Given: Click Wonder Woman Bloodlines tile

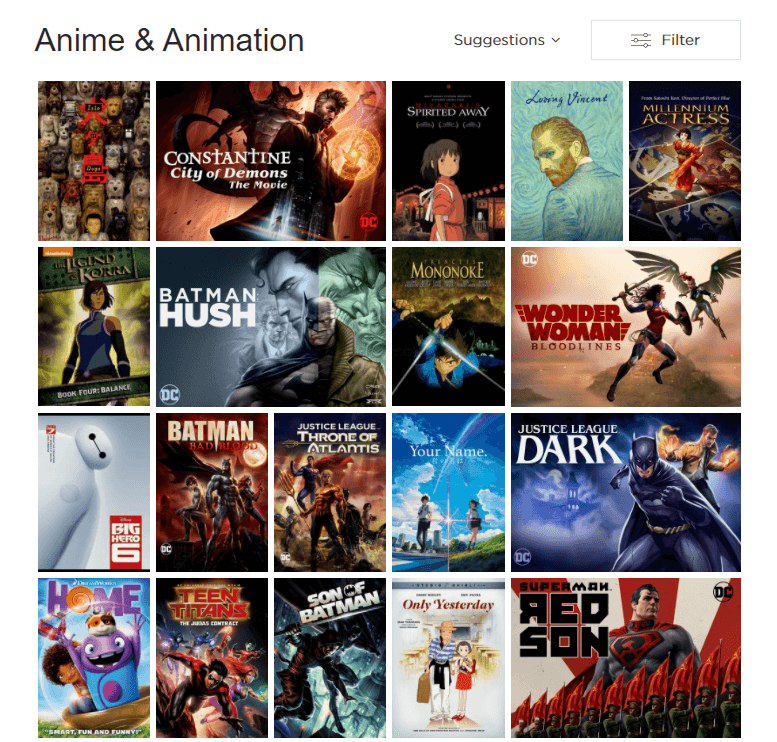Looking at the screenshot, I should (626, 327).
